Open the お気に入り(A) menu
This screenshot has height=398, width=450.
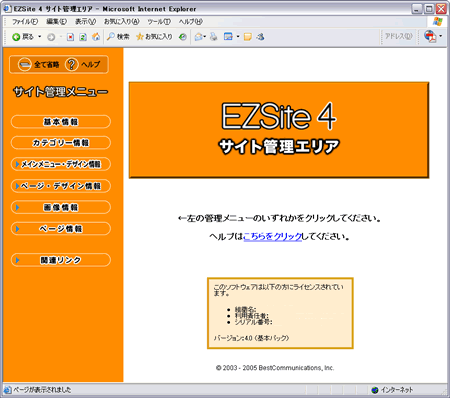pos(122,22)
